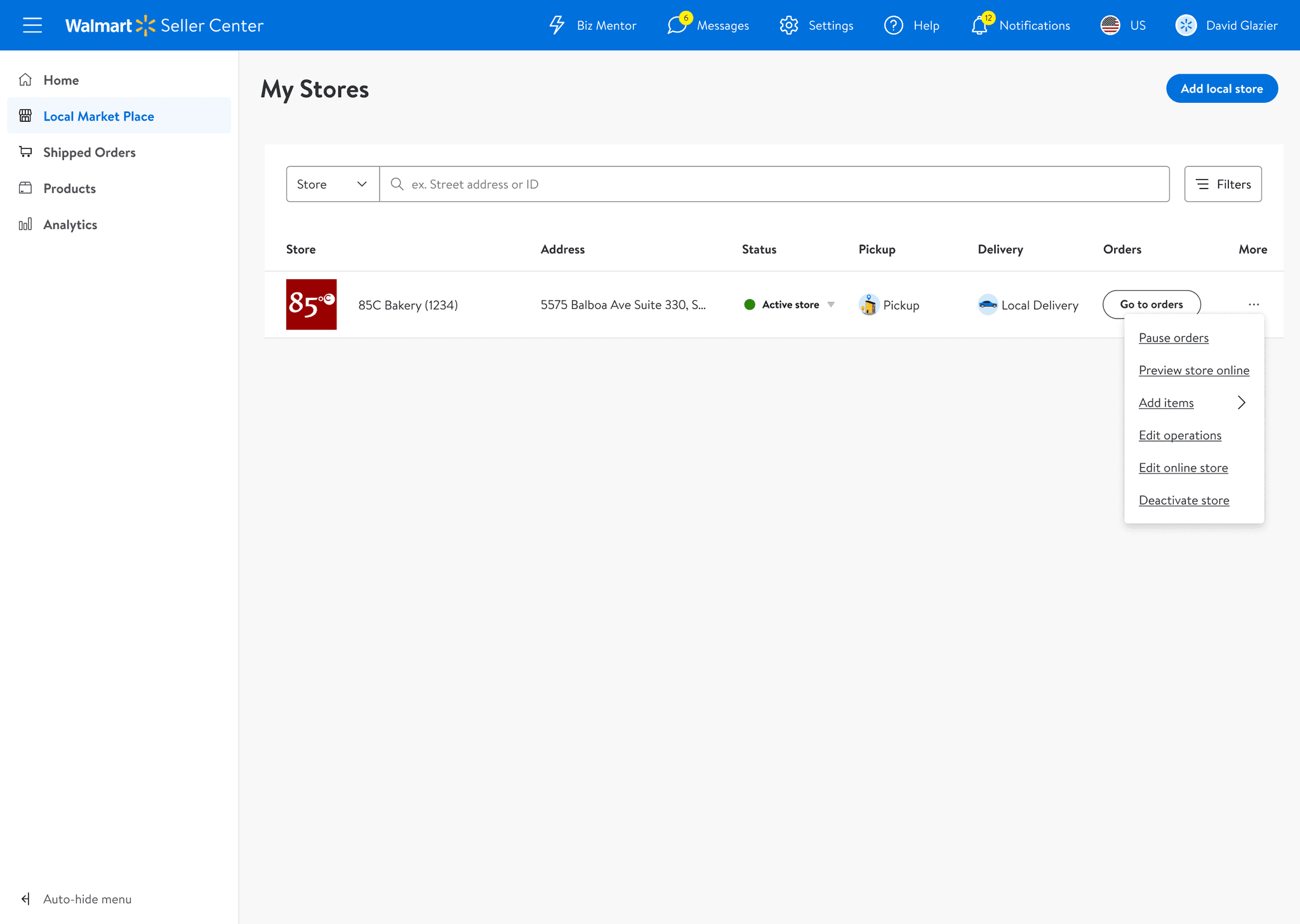Click the Add local store button
1300x924 pixels.
point(1221,89)
